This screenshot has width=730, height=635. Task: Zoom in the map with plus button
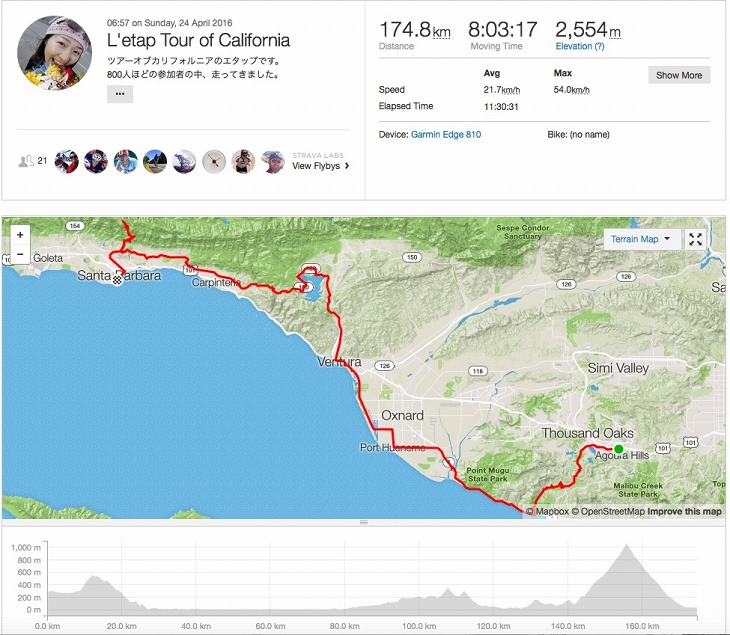point(20,235)
